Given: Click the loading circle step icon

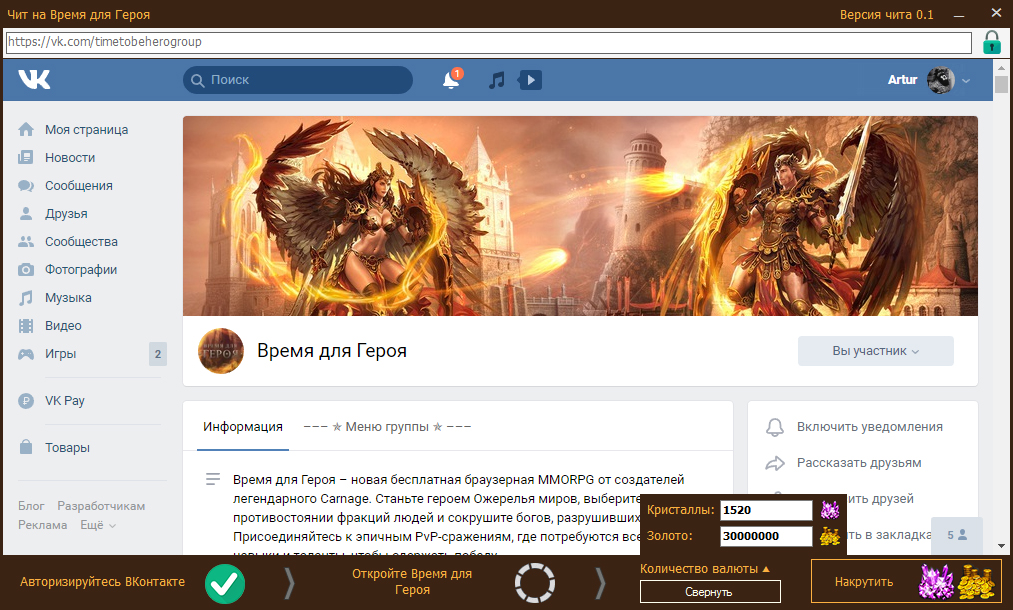Looking at the screenshot, I should (x=535, y=583).
